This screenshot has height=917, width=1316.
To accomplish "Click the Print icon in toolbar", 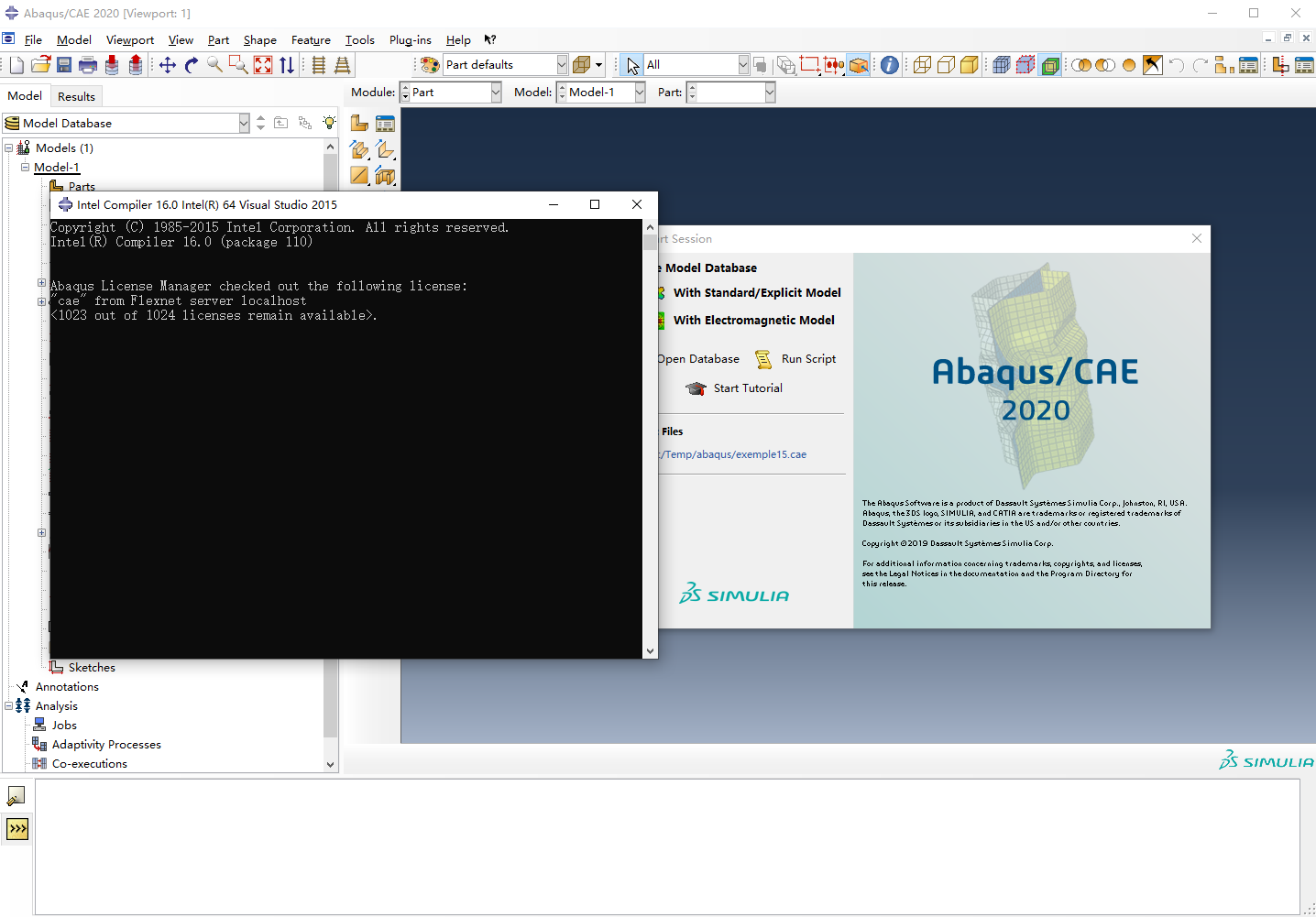I will 88,65.
